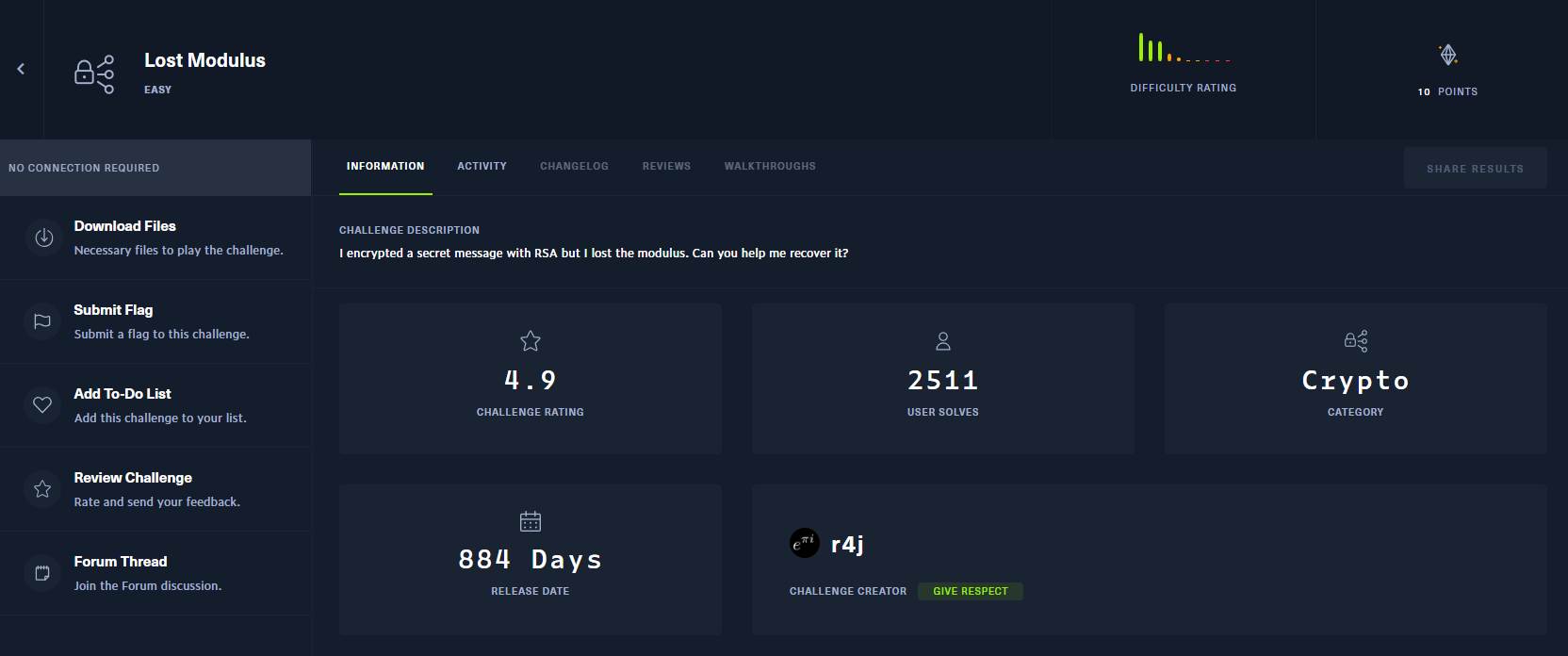The image size is (1568, 656).
Task: Click the back chevron arrow
Action: [21, 69]
